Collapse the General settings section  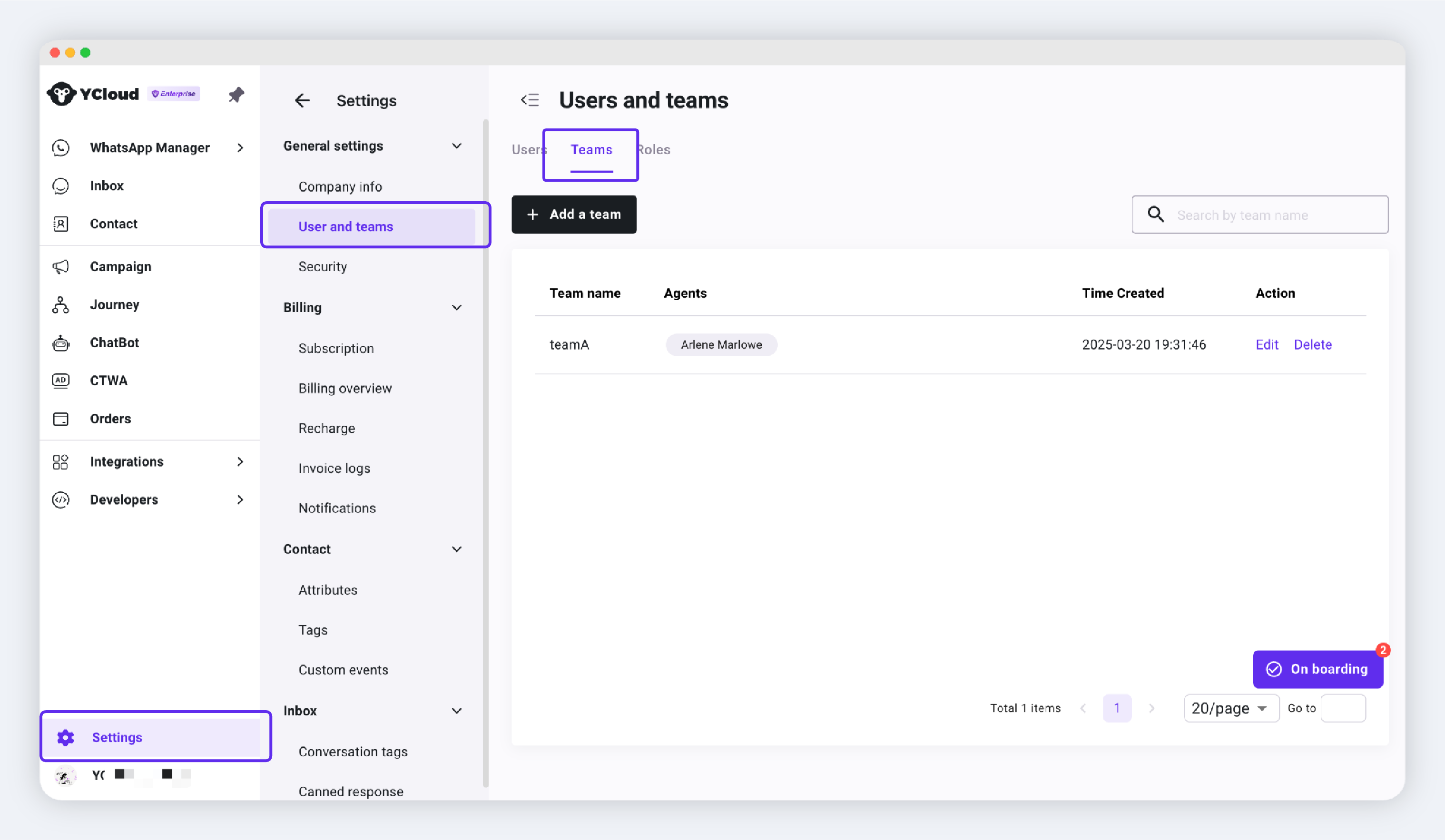click(x=456, y=146)
